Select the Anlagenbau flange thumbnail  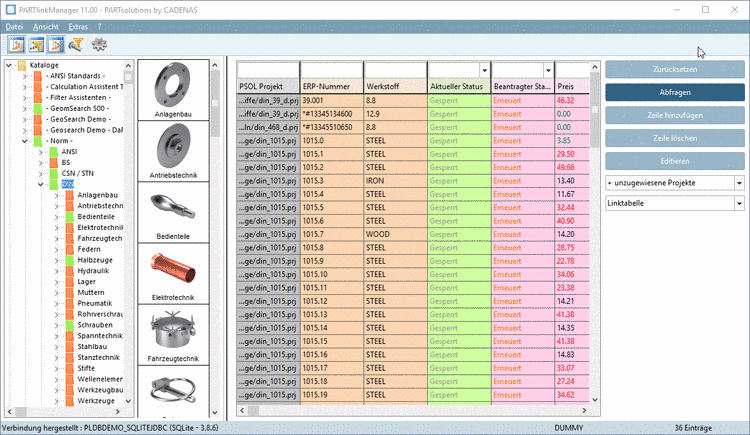173,89
